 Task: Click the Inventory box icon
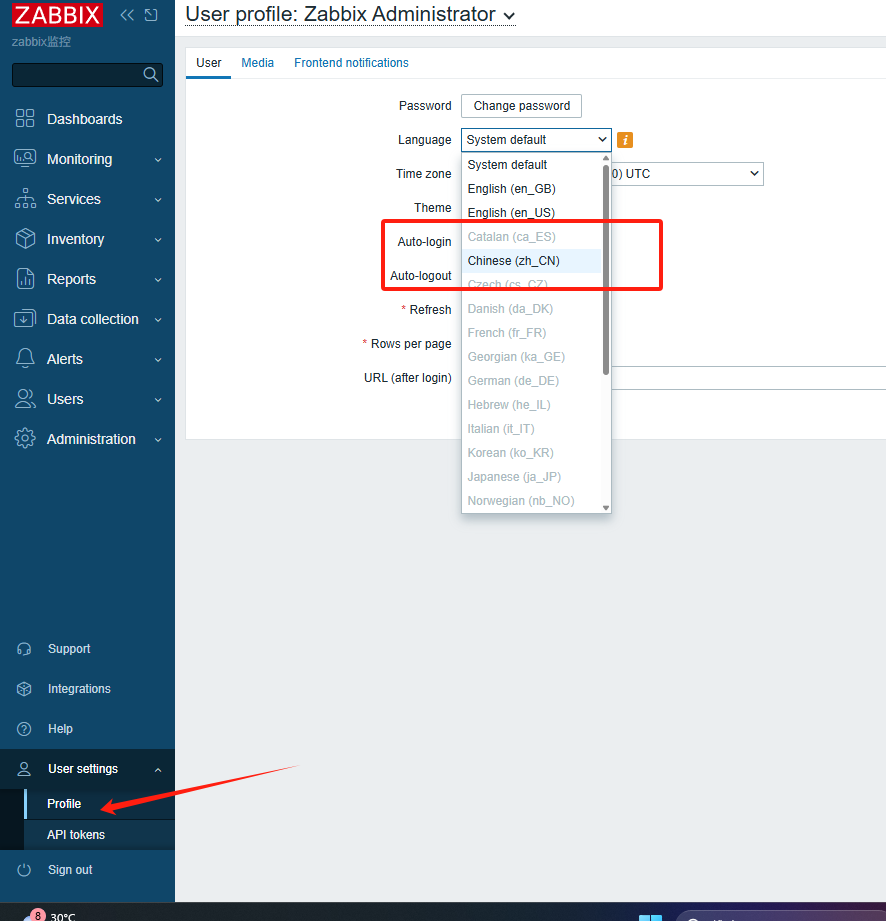click(25, 238)
